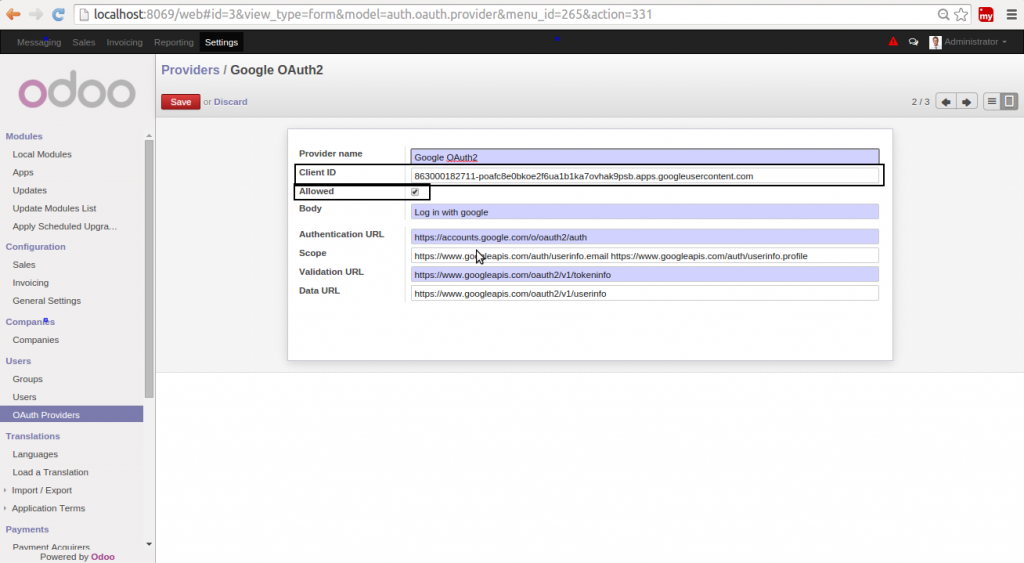Bookmark the page with the star icon
This screenshot has width=1024, height=563.
[x=961, y=14]
